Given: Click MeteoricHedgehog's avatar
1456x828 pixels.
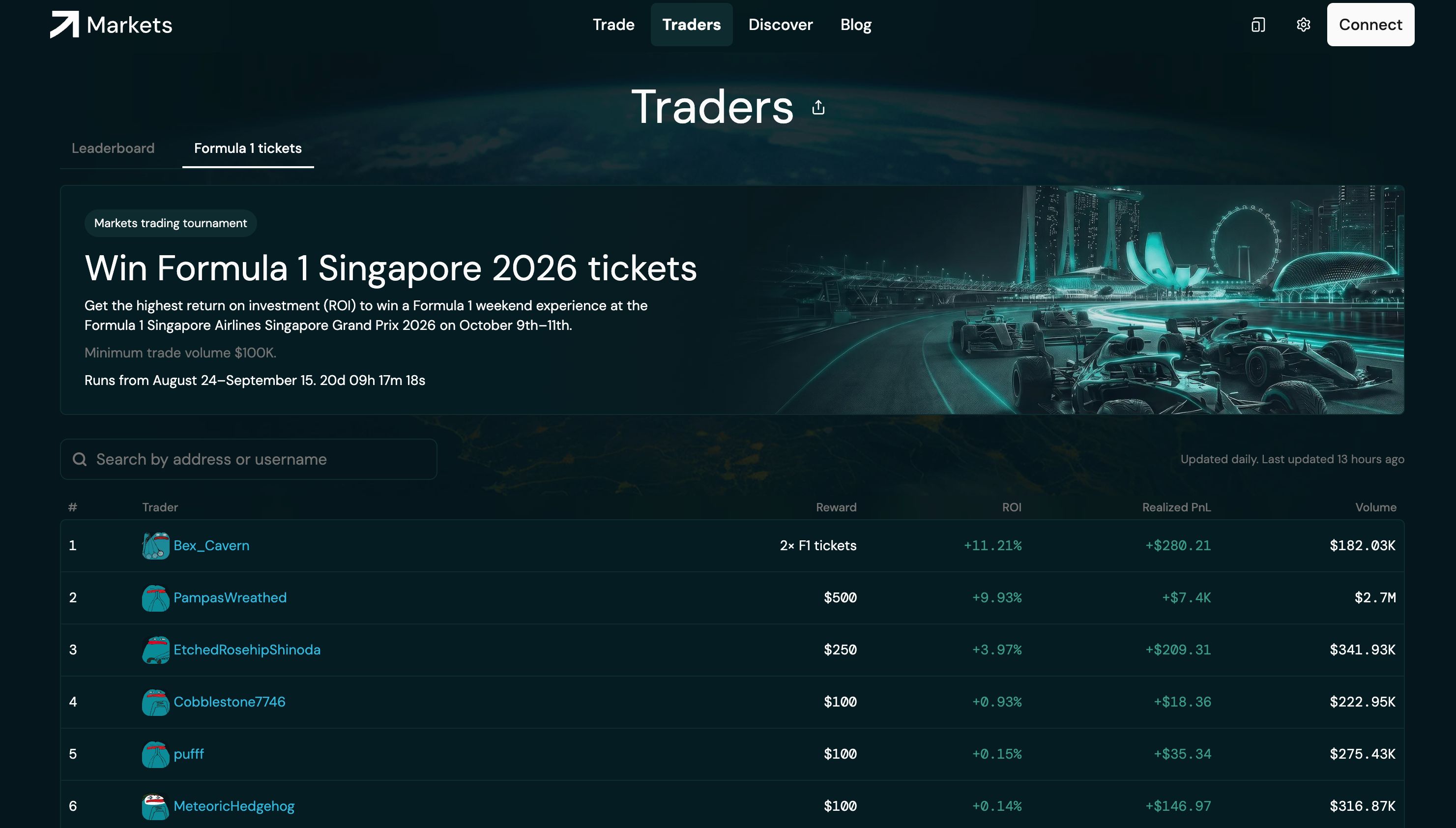Looking at the screenshot, I should (x=156, y=806).
